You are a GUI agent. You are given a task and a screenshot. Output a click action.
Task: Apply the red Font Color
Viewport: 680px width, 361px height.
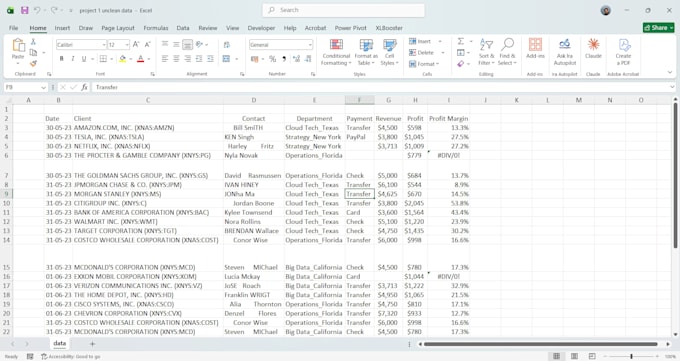(140, 59)
